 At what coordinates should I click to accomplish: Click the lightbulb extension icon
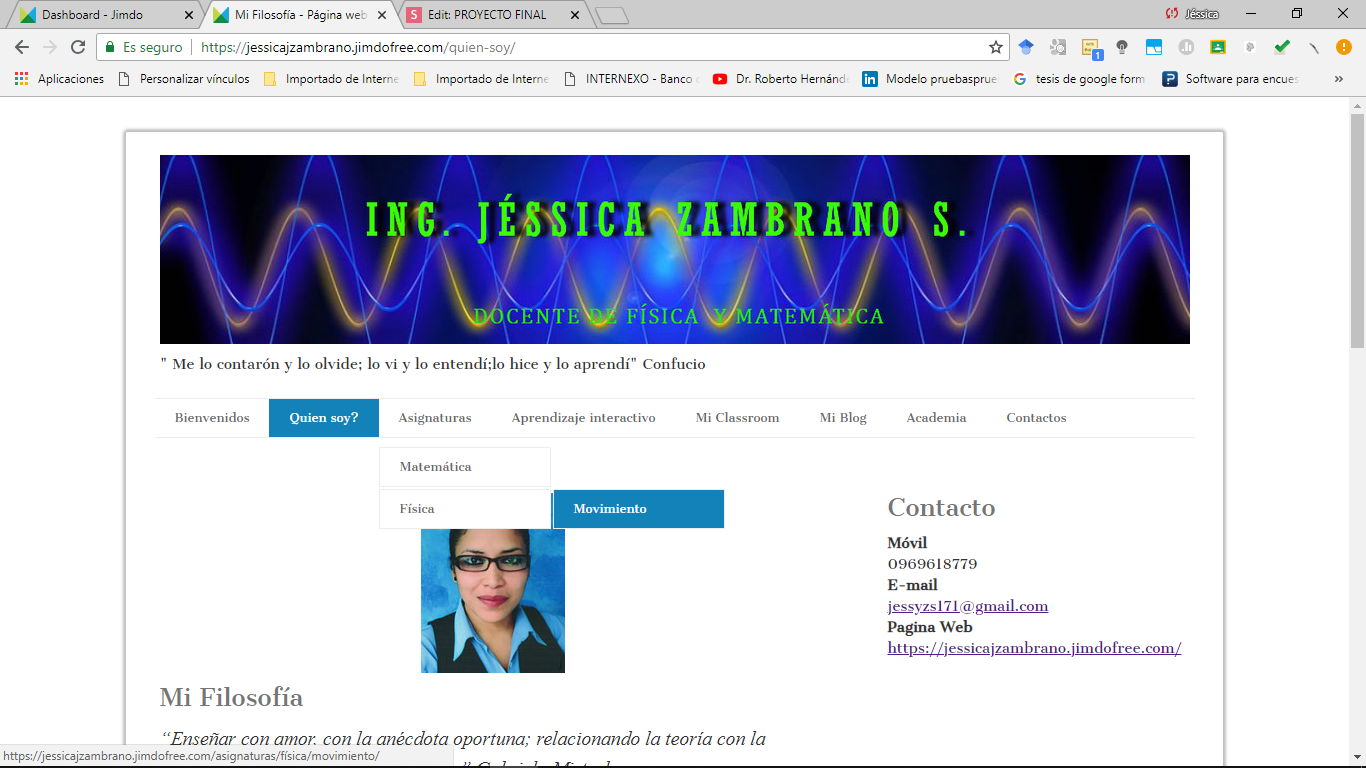click(1122, 47)
